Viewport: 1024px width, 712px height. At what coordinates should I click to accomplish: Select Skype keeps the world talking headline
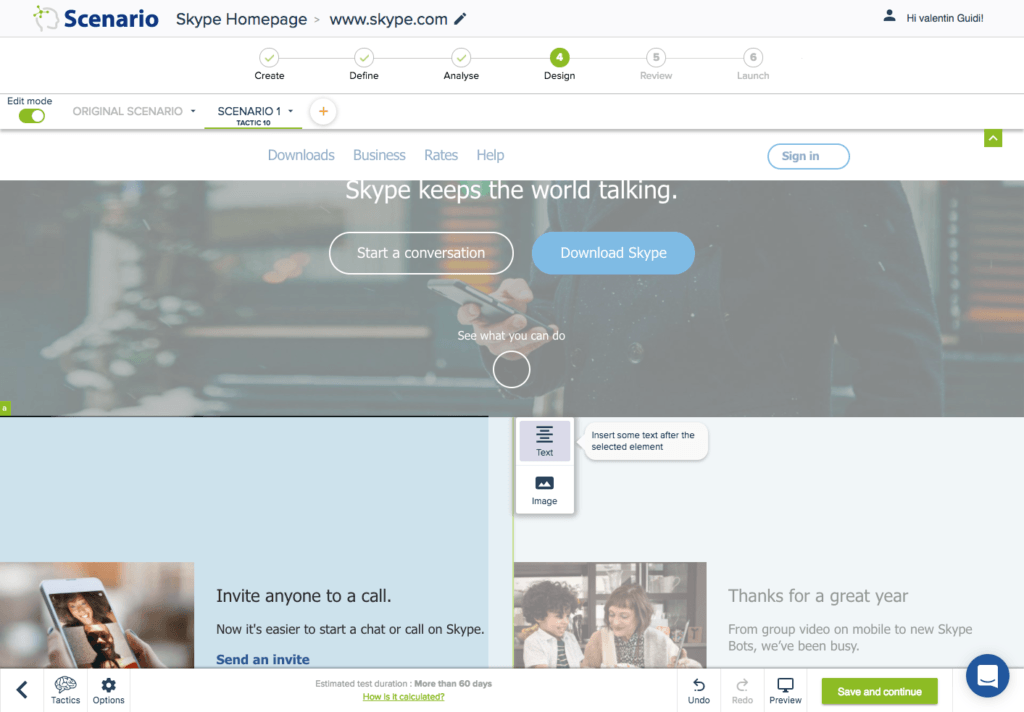(x=511, y=190)
